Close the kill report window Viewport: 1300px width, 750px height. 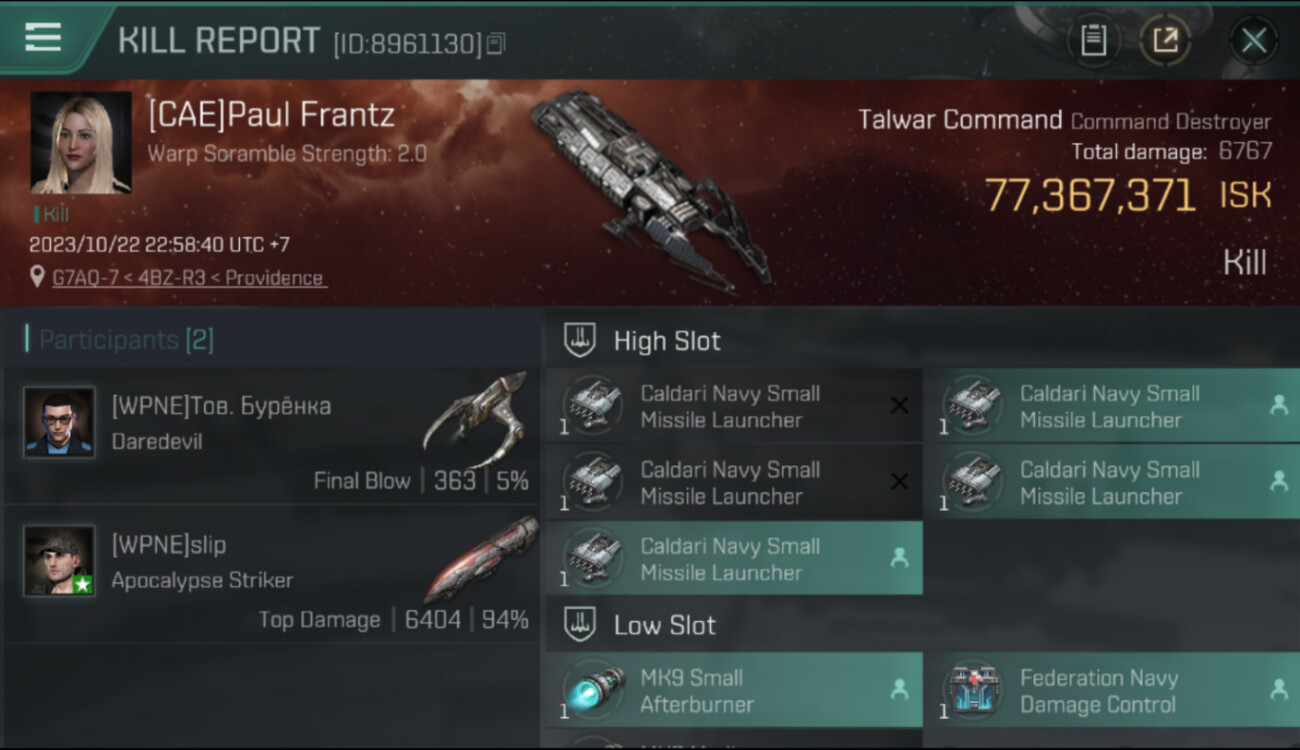point(1253,41)
